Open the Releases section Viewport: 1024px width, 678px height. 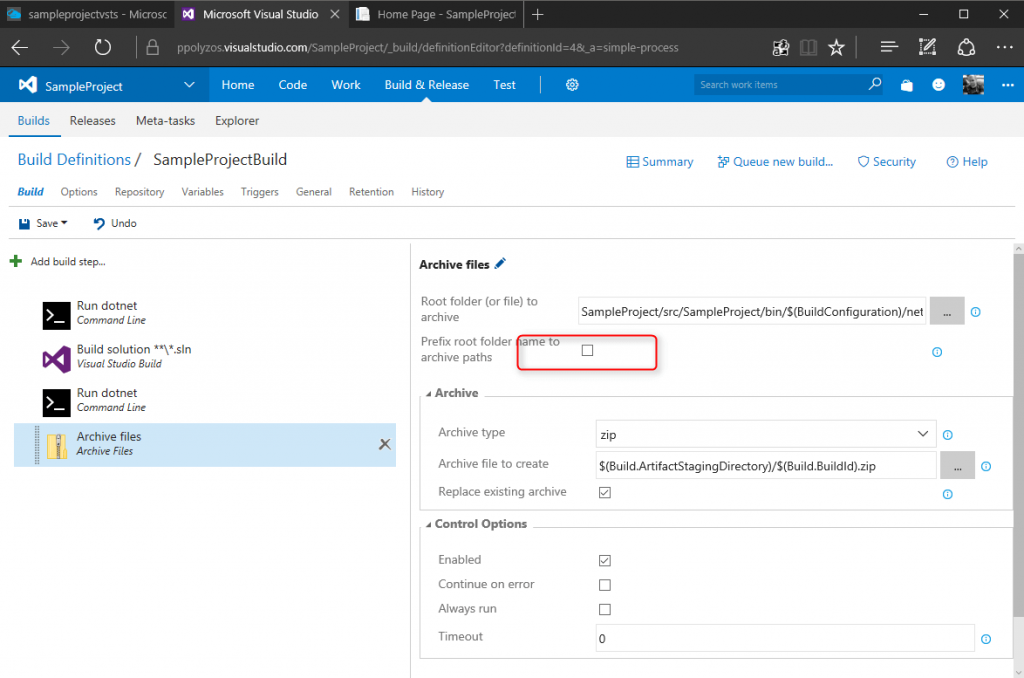coord(92,120)
